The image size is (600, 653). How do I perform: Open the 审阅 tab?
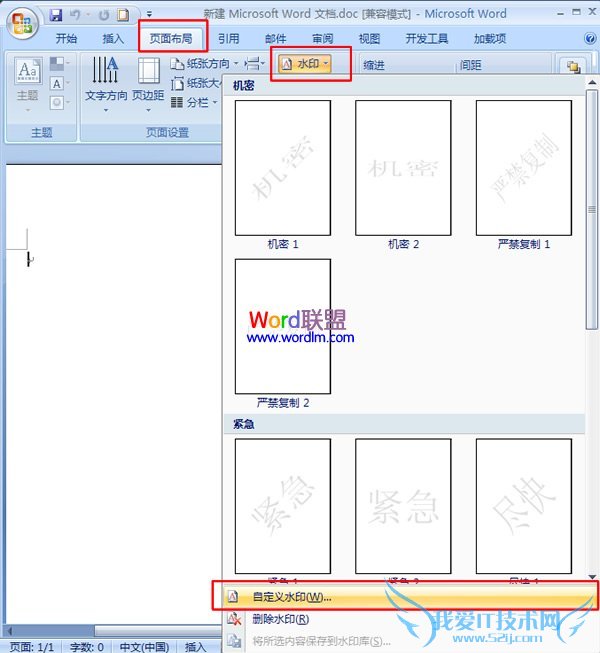coord(323,39)
